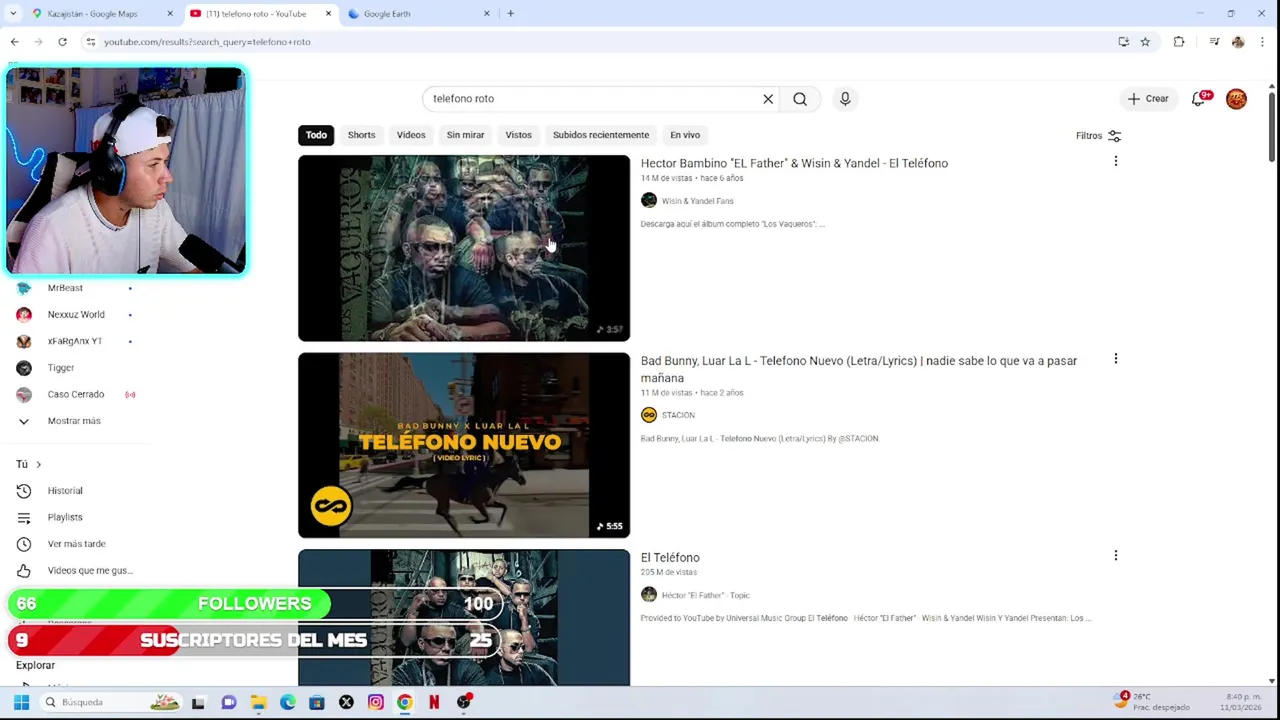Open Instagram from the taskbar

(x=375, y=702)
